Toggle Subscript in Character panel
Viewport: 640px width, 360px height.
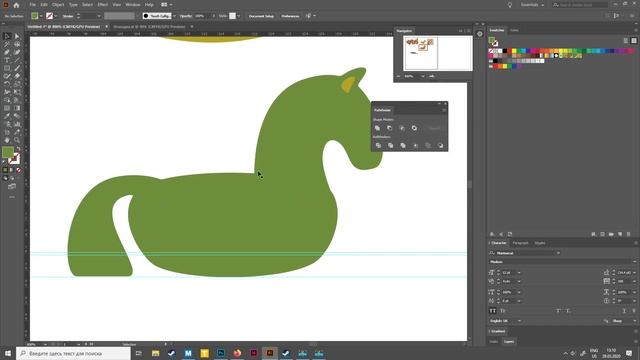568,311
